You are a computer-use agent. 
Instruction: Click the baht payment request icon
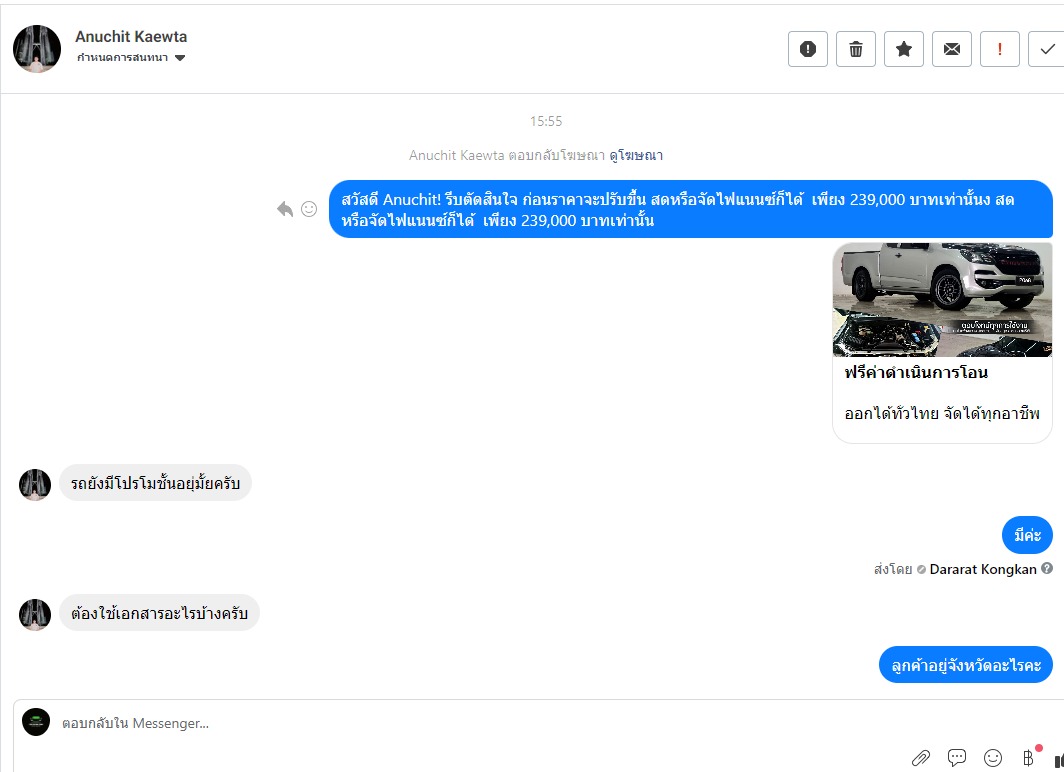point(1029,757)
